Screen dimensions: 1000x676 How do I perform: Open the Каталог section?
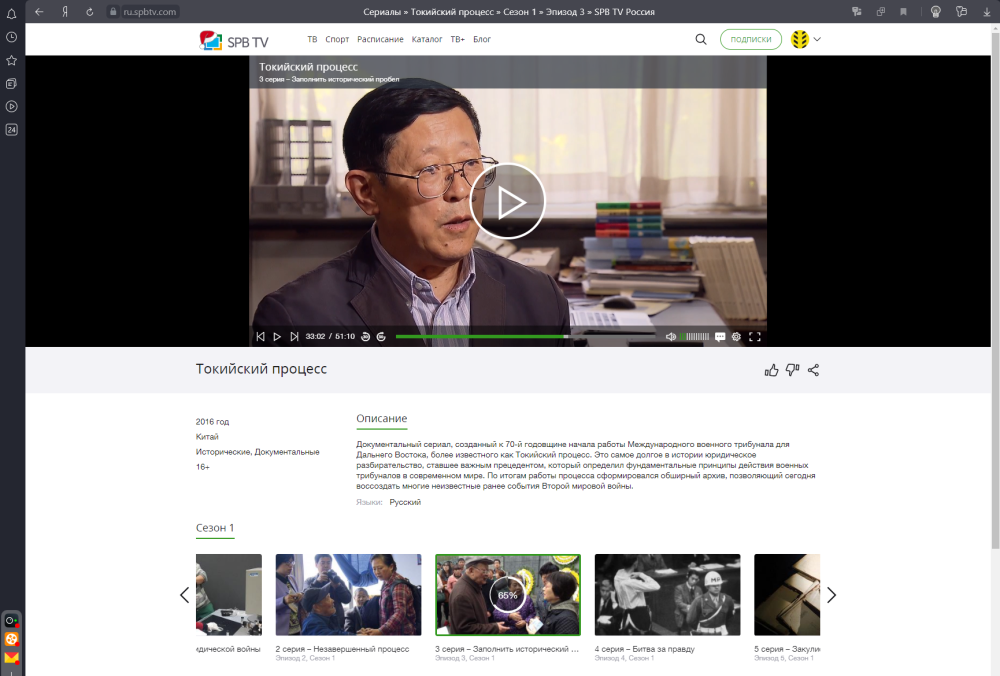click(427, 39)
